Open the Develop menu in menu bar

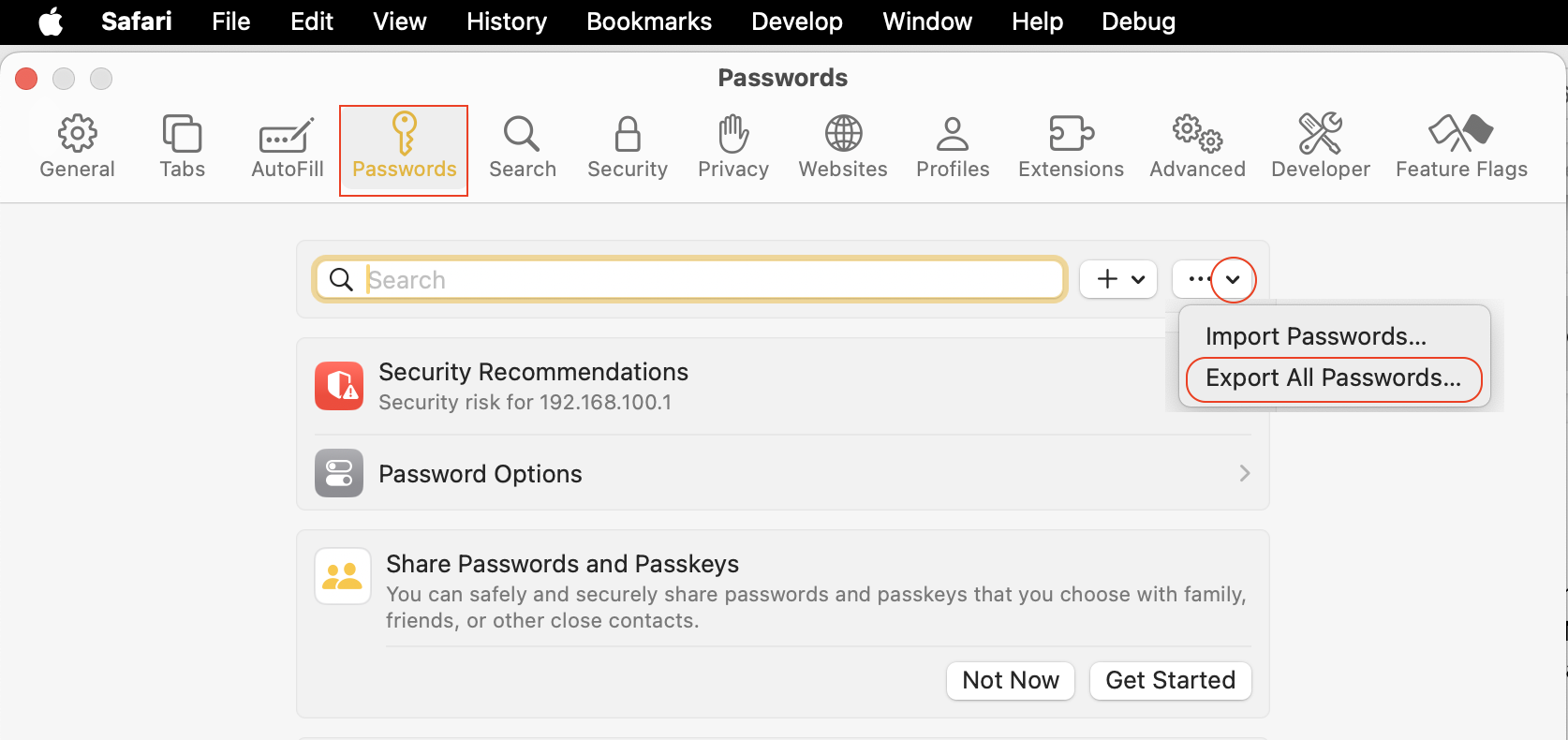pos(797,22)
